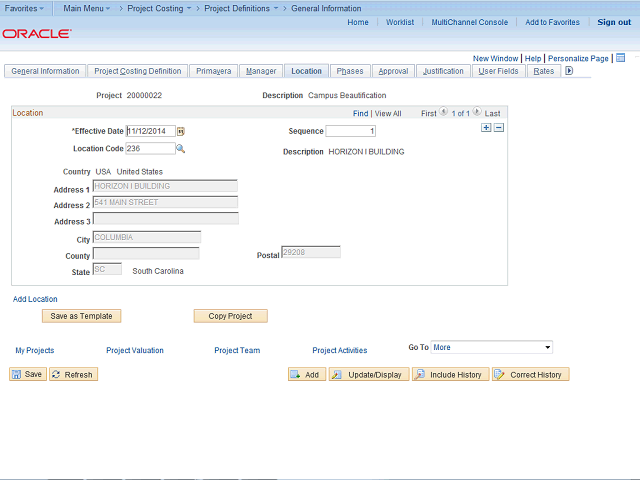Click the Save as Template button
This screenshot has height=480, width=640.
81,316
